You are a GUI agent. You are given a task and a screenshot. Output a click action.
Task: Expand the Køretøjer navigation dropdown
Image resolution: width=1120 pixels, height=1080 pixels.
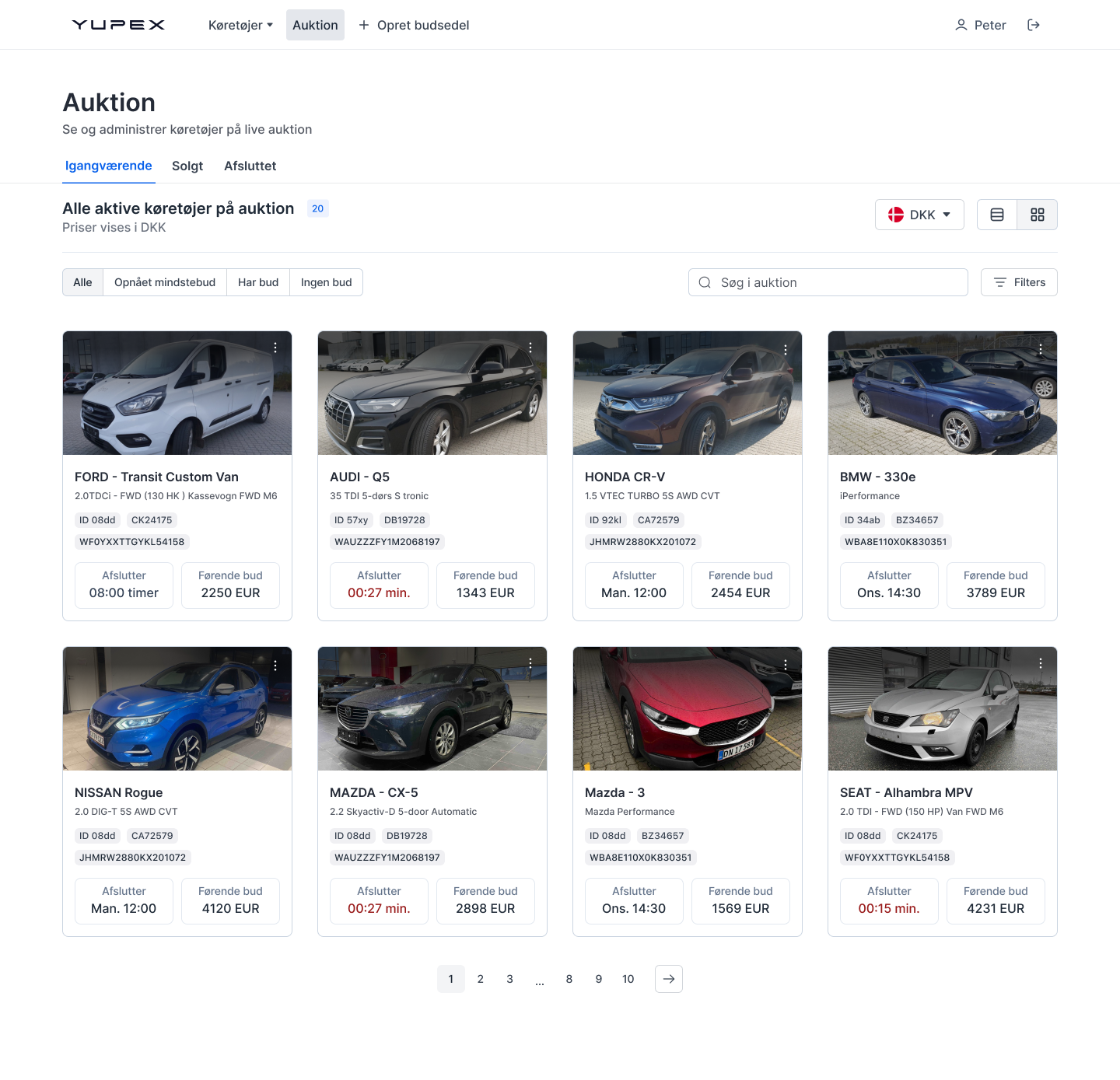coord(240,25)
